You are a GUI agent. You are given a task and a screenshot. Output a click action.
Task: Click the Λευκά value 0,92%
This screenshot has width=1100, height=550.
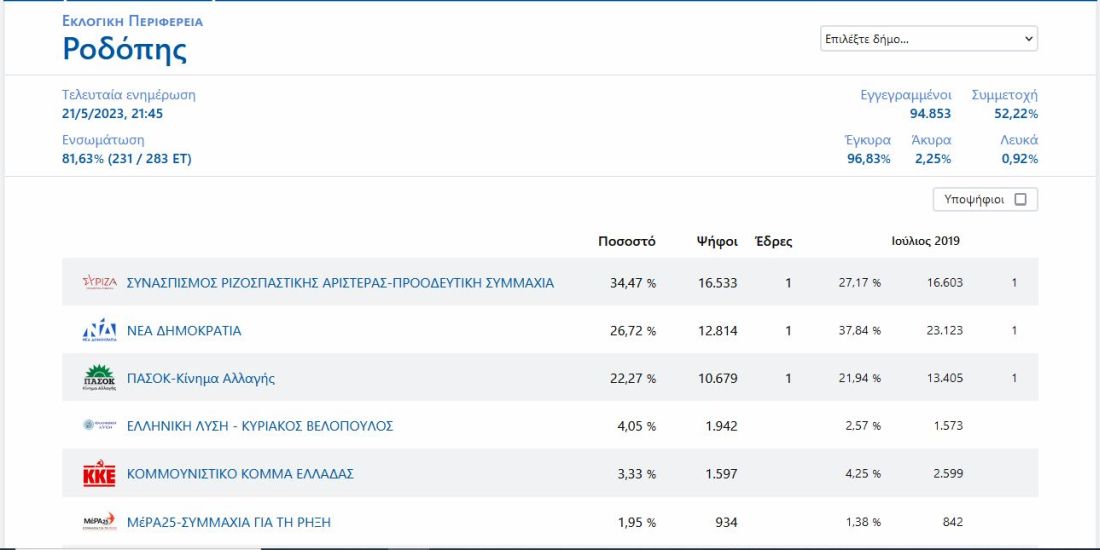click(x=1020, y=159)
